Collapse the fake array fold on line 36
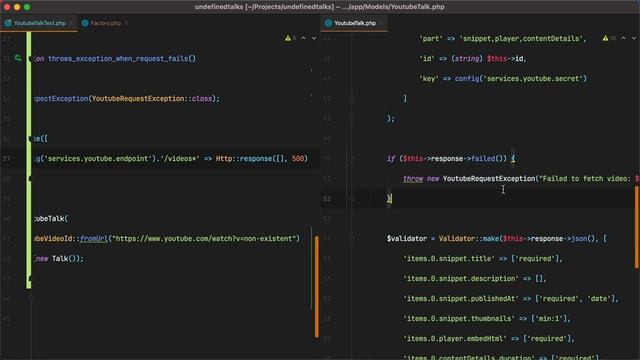 pyautogui.click(x=31, y=139)
